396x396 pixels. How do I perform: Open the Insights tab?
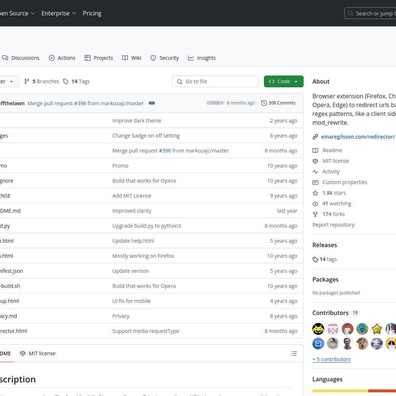point(202,58)
